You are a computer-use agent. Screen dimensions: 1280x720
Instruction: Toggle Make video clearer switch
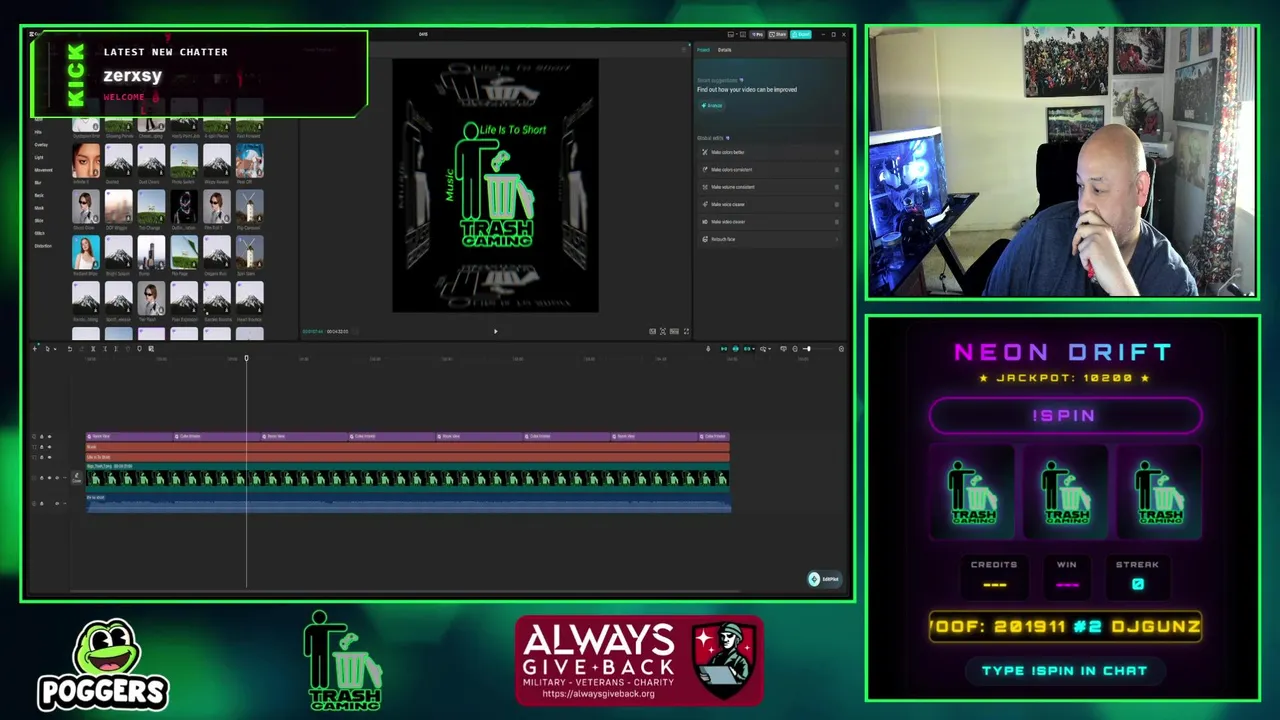click(836, 222)
